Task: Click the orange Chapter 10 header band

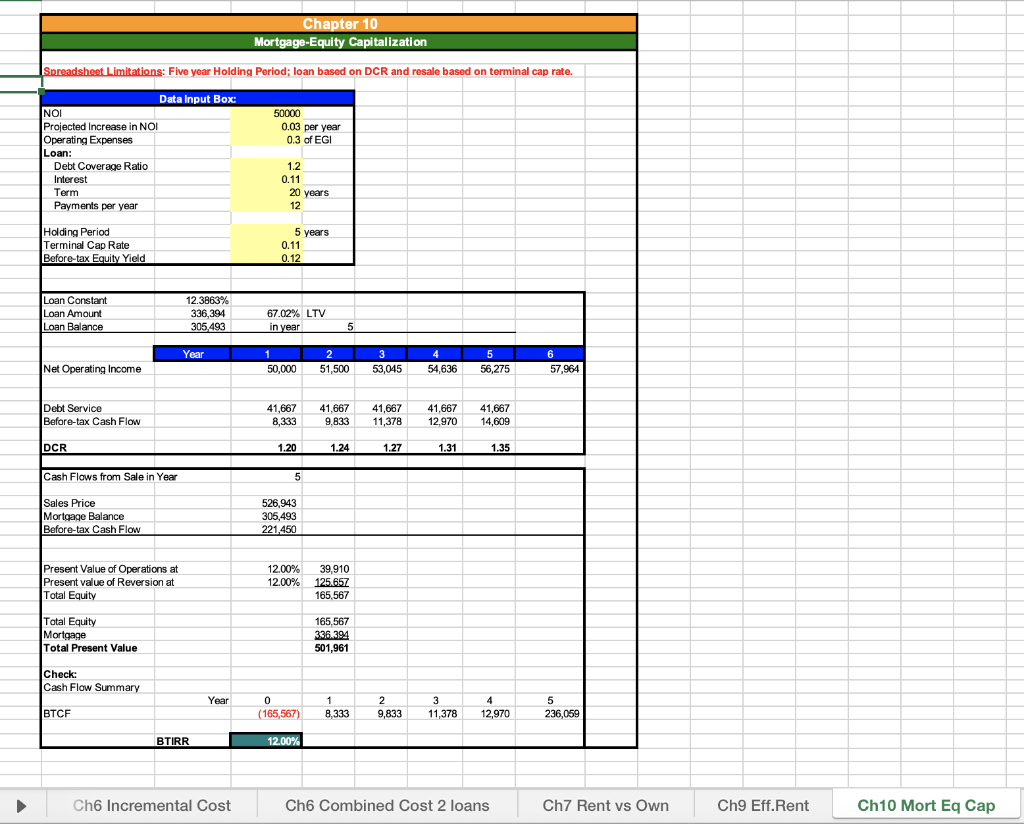Action: 339,23
